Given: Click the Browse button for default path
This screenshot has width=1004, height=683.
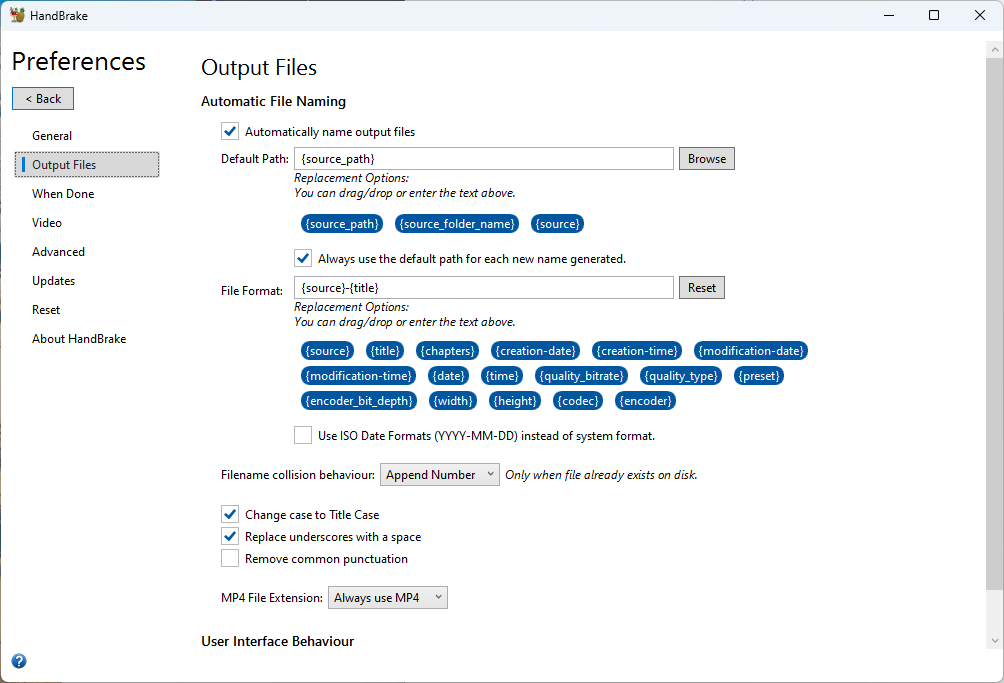Looking at the screenshot, I should coord(706,159).
